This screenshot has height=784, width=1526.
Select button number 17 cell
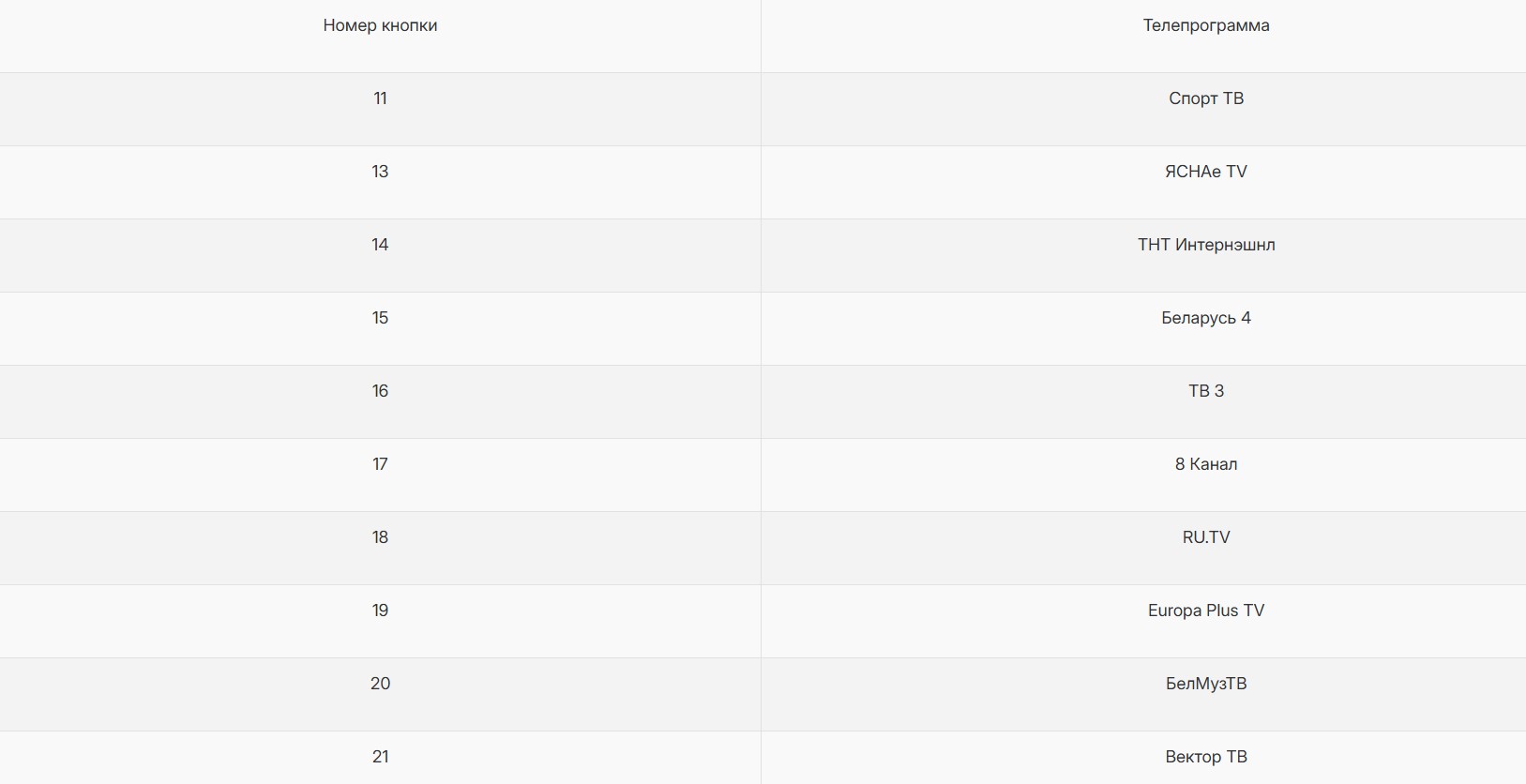[x=380, y=465]
